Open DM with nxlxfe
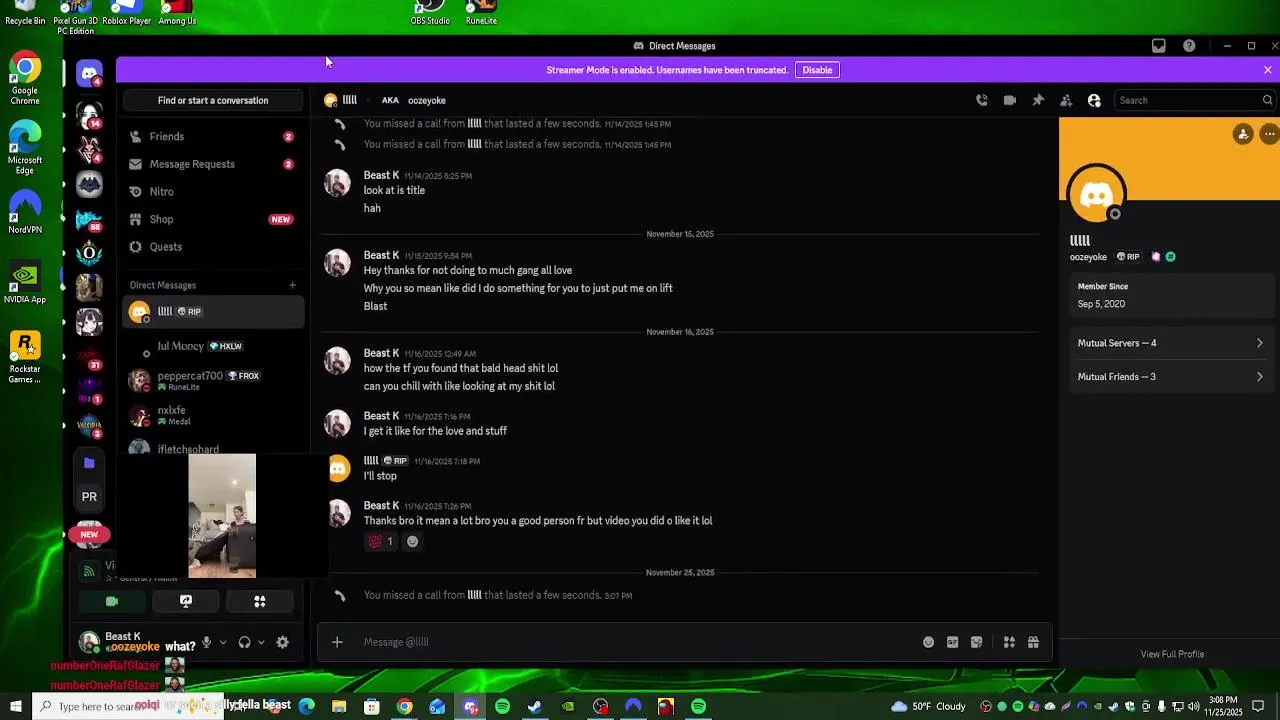The width and height of the screenshot is (1280, 720). (213, 415)
